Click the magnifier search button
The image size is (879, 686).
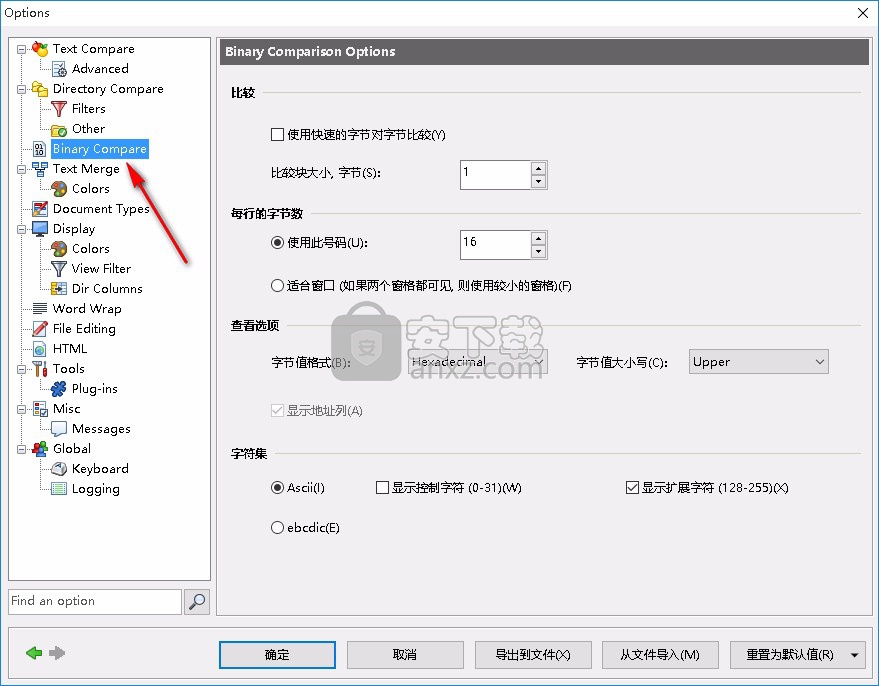coord(197,602)
